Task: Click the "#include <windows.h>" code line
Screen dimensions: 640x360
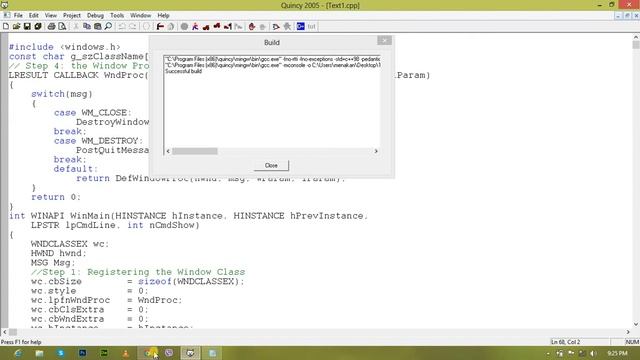Action: (x=64, y=47)
